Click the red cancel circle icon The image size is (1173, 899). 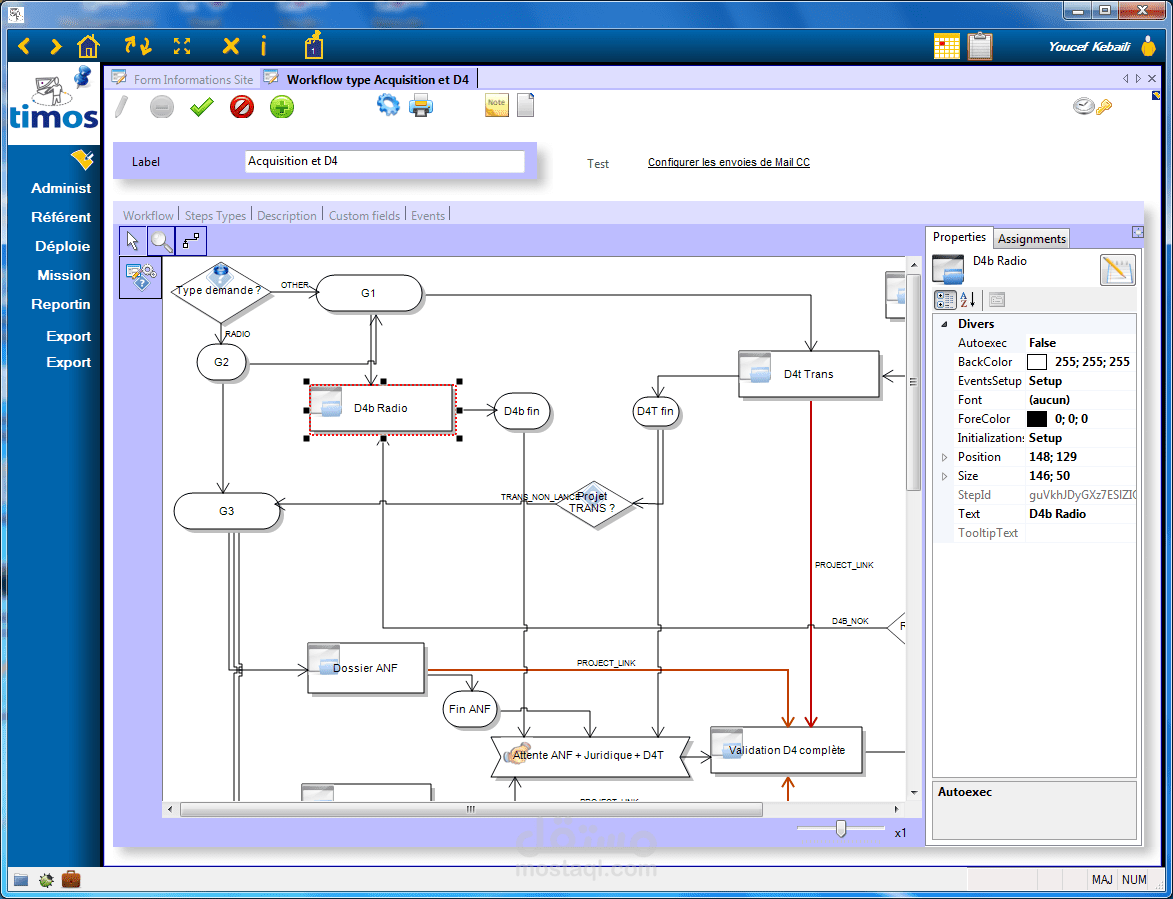242,107
